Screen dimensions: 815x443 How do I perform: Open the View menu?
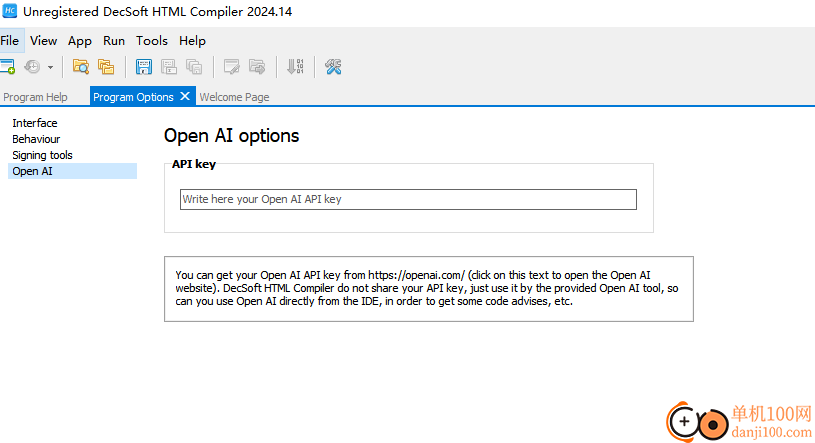(44, 41)
